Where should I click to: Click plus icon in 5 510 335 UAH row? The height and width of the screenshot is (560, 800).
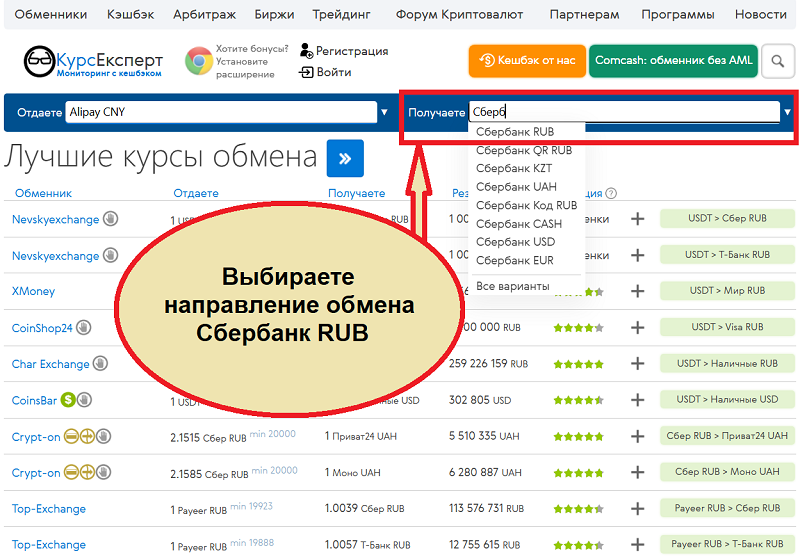point(637,436)
